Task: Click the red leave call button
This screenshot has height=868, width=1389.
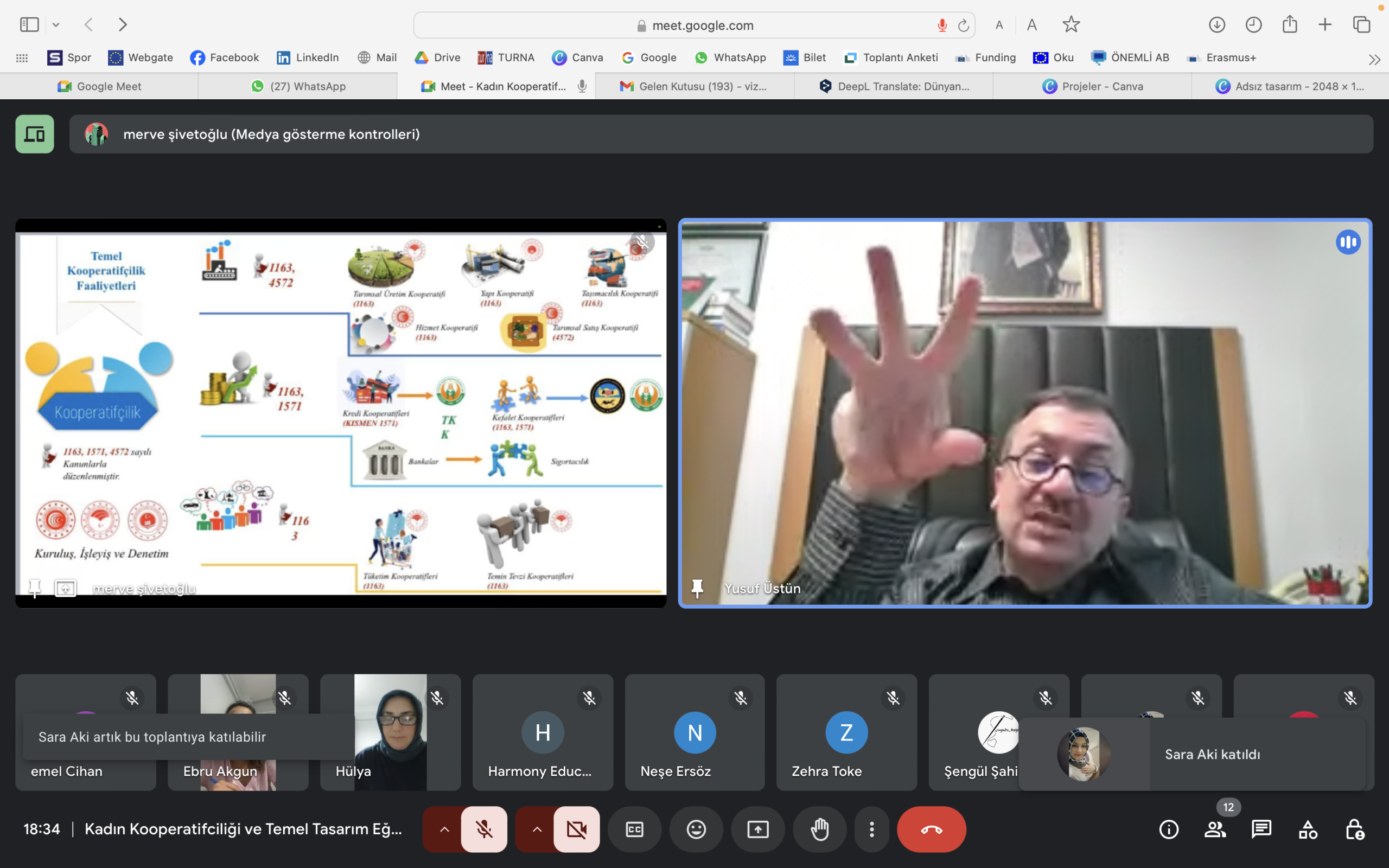Action: pos(931,829)
